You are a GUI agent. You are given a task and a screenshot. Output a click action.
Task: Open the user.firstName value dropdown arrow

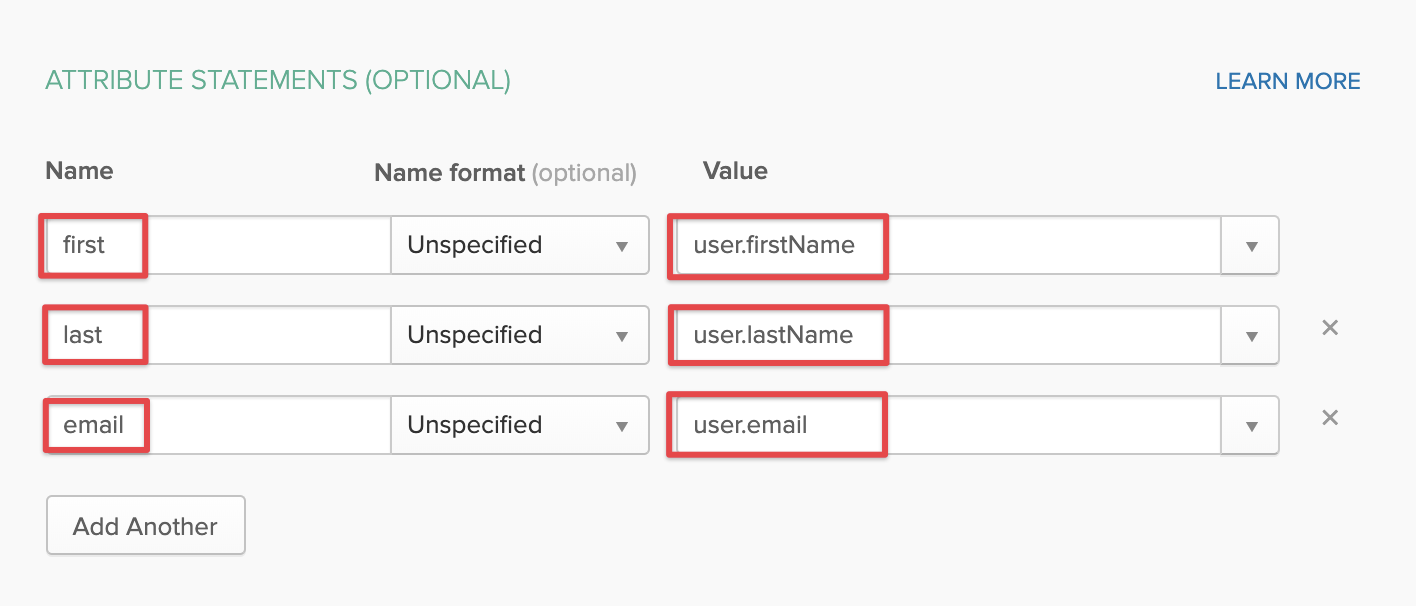point(1250,246)
